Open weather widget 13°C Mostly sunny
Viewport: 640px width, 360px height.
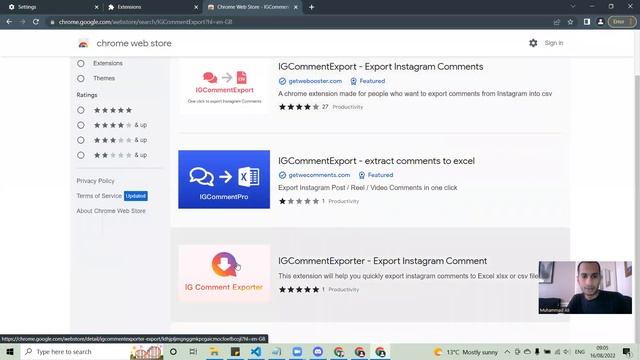pos(466,352)
